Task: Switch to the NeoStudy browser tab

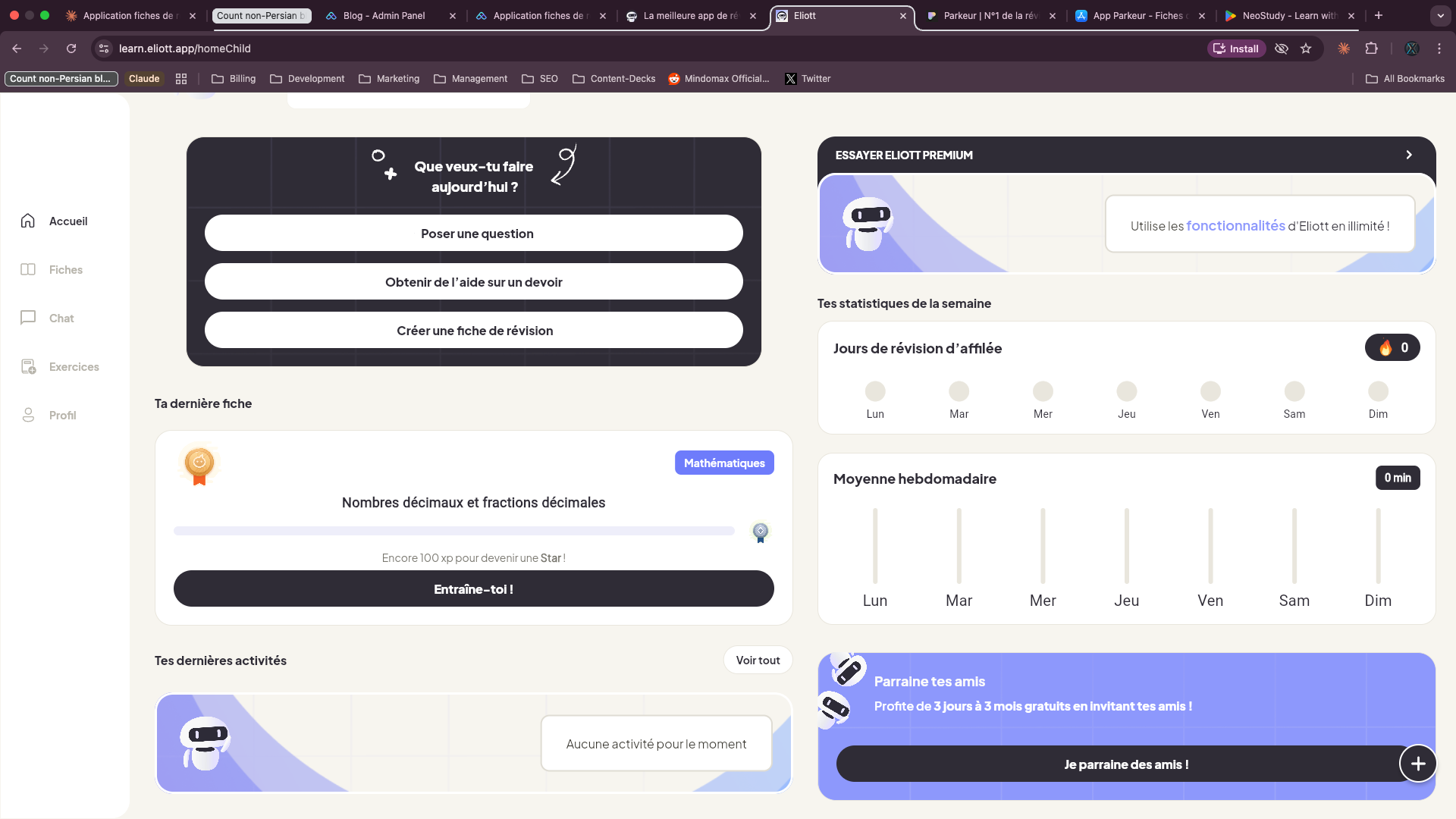Action: click(1289, 15)
